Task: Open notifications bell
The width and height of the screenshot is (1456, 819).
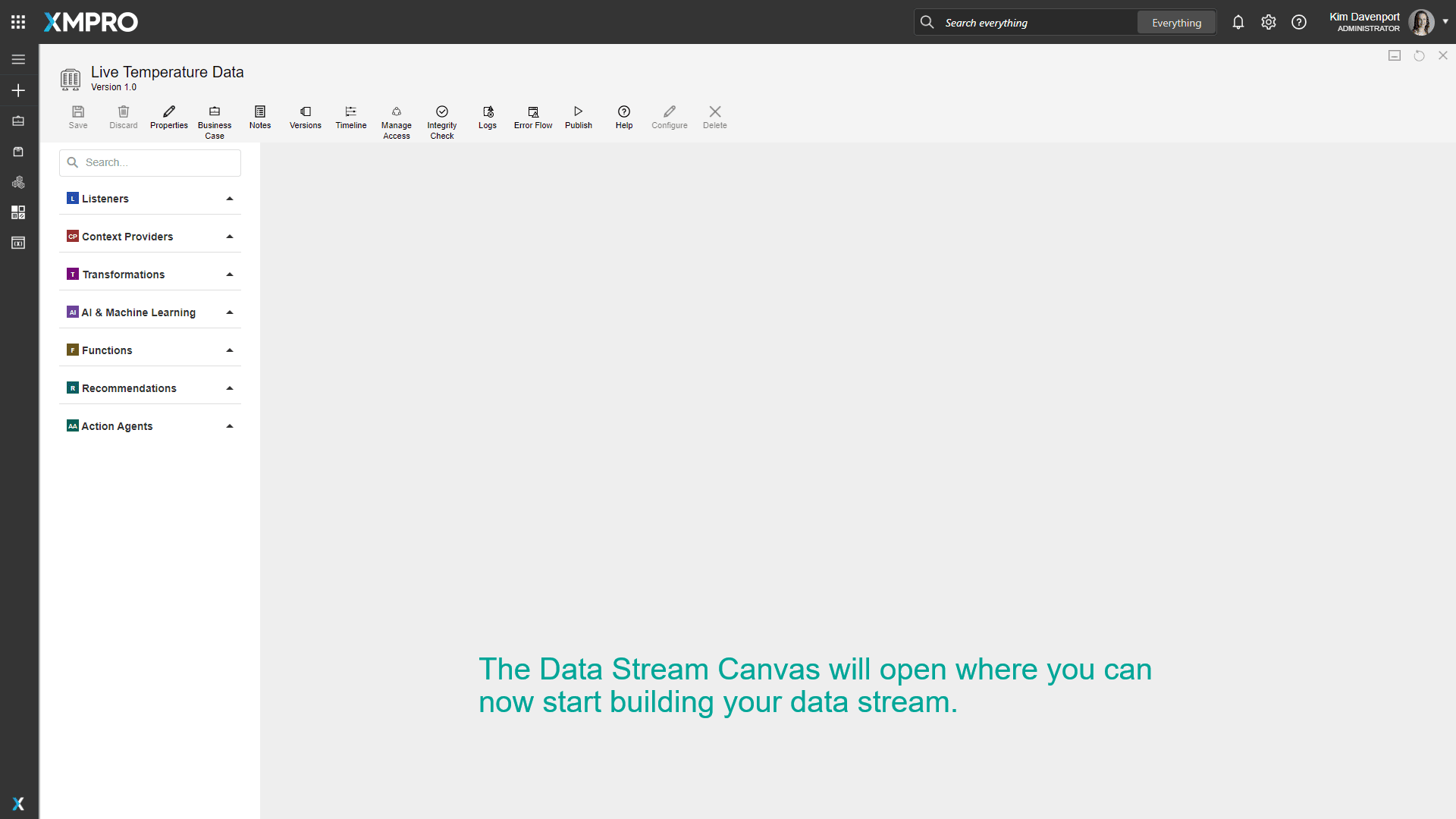Action: pos(1238,22)
